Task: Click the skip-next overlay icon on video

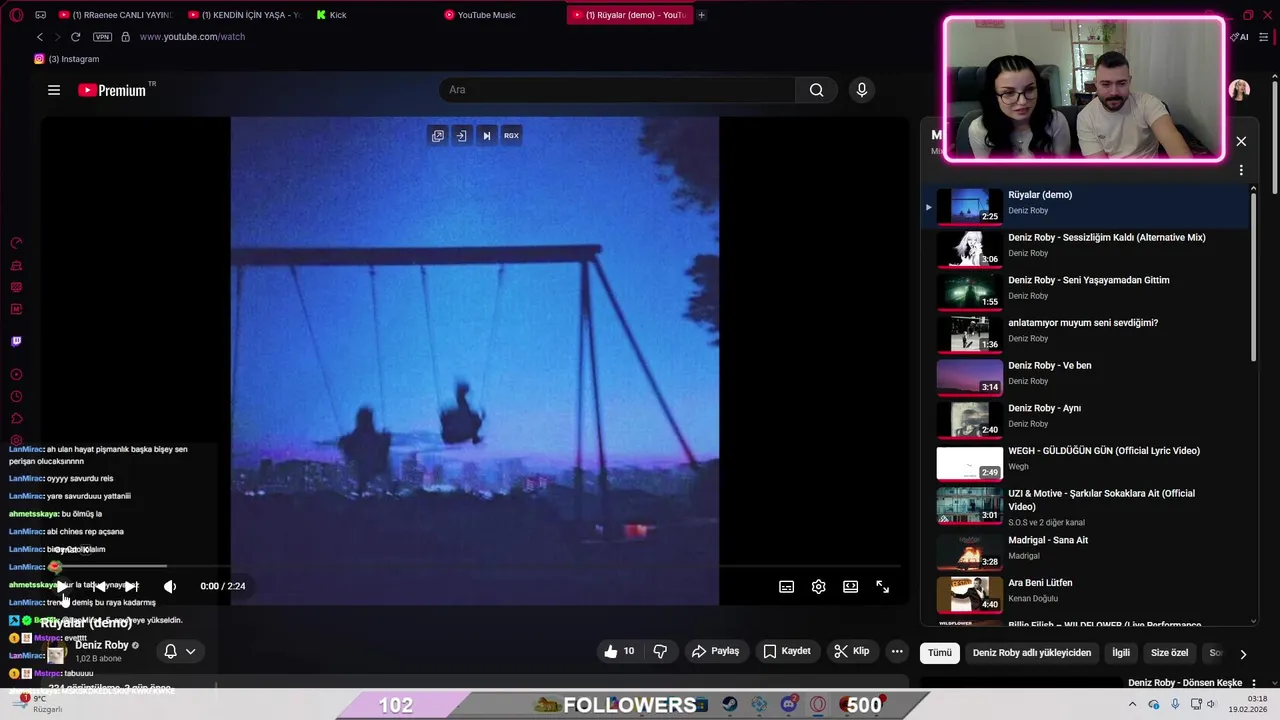Action: point(486,136)
